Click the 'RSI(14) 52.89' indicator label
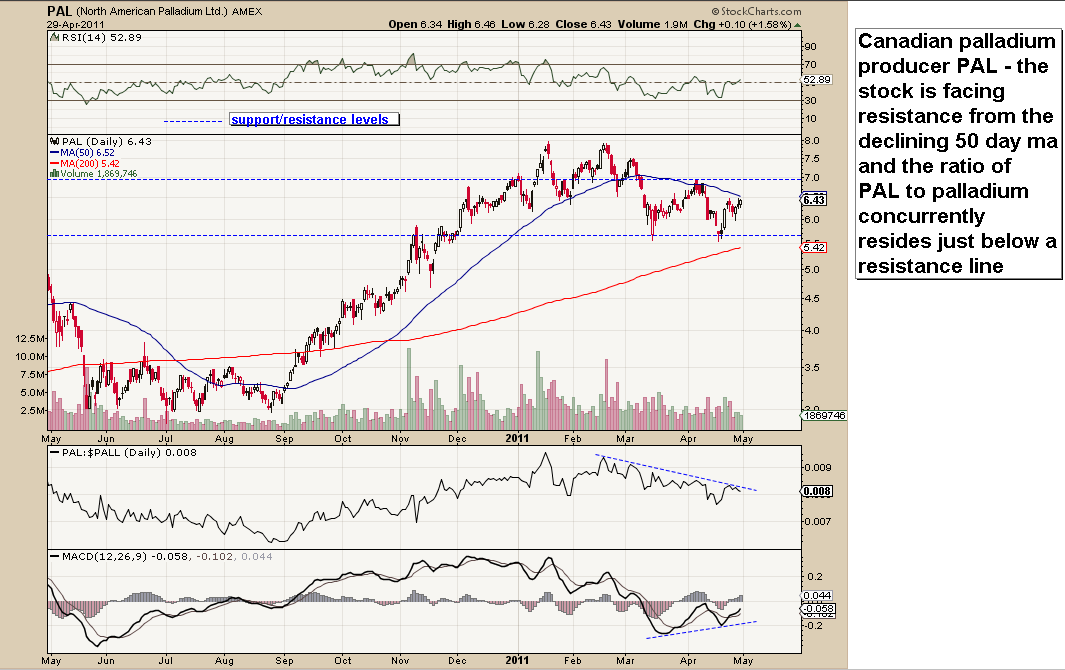Screen dimensions: 1065x670 (x=101, y=37)
